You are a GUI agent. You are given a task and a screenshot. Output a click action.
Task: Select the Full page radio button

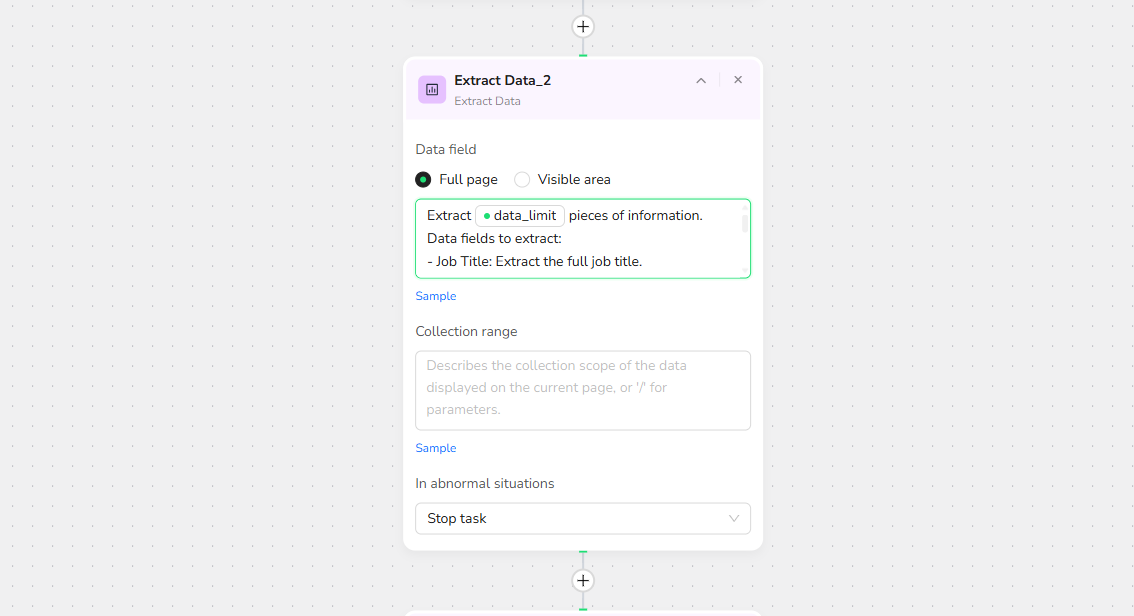click(423, 180)
